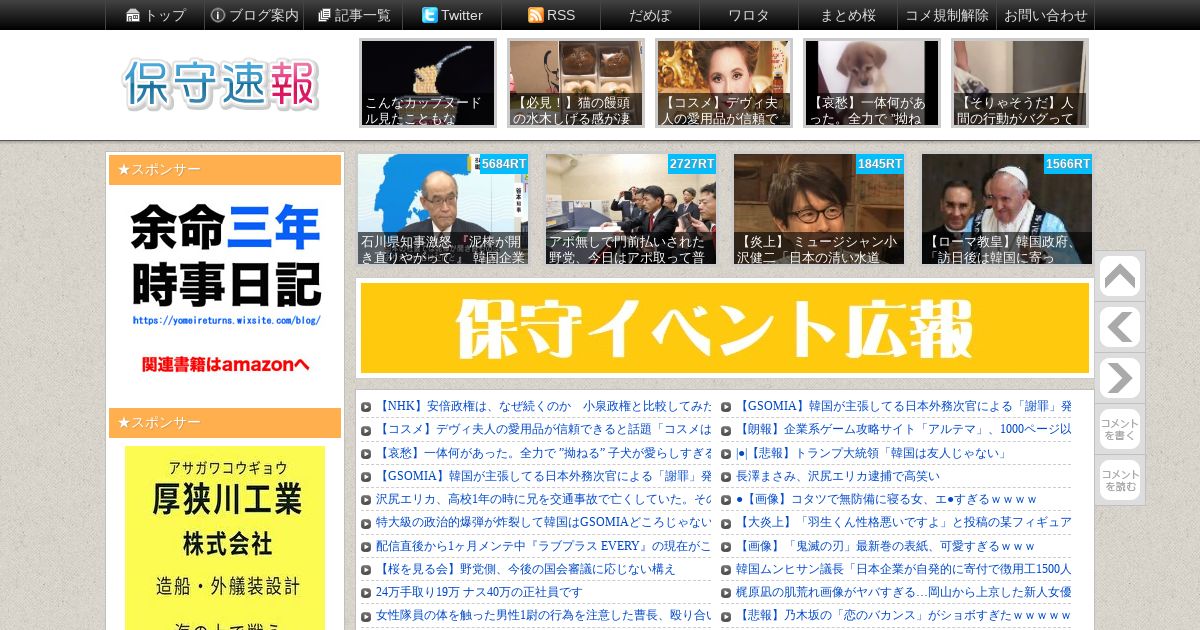Open 【桜を見る会】野党側 link
The width and height of the screenshot is (1200, 630).
[x=526, y=569]
